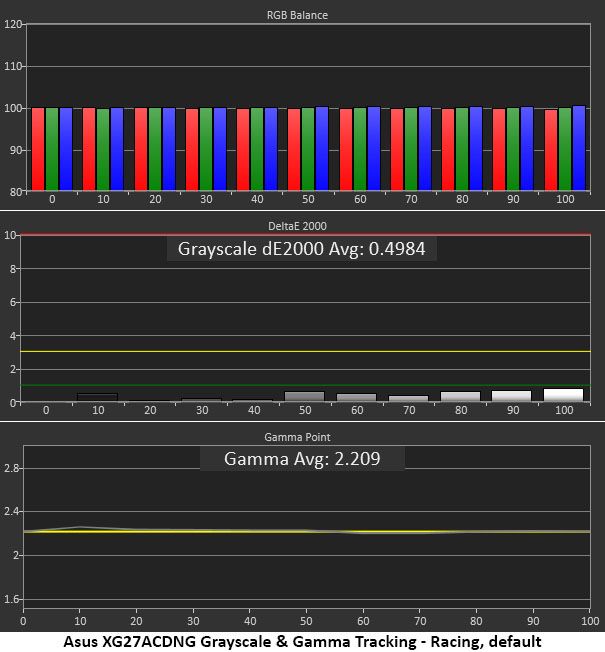Click the green bar at 10 in RGB Balance

click(x=103, y=150)
